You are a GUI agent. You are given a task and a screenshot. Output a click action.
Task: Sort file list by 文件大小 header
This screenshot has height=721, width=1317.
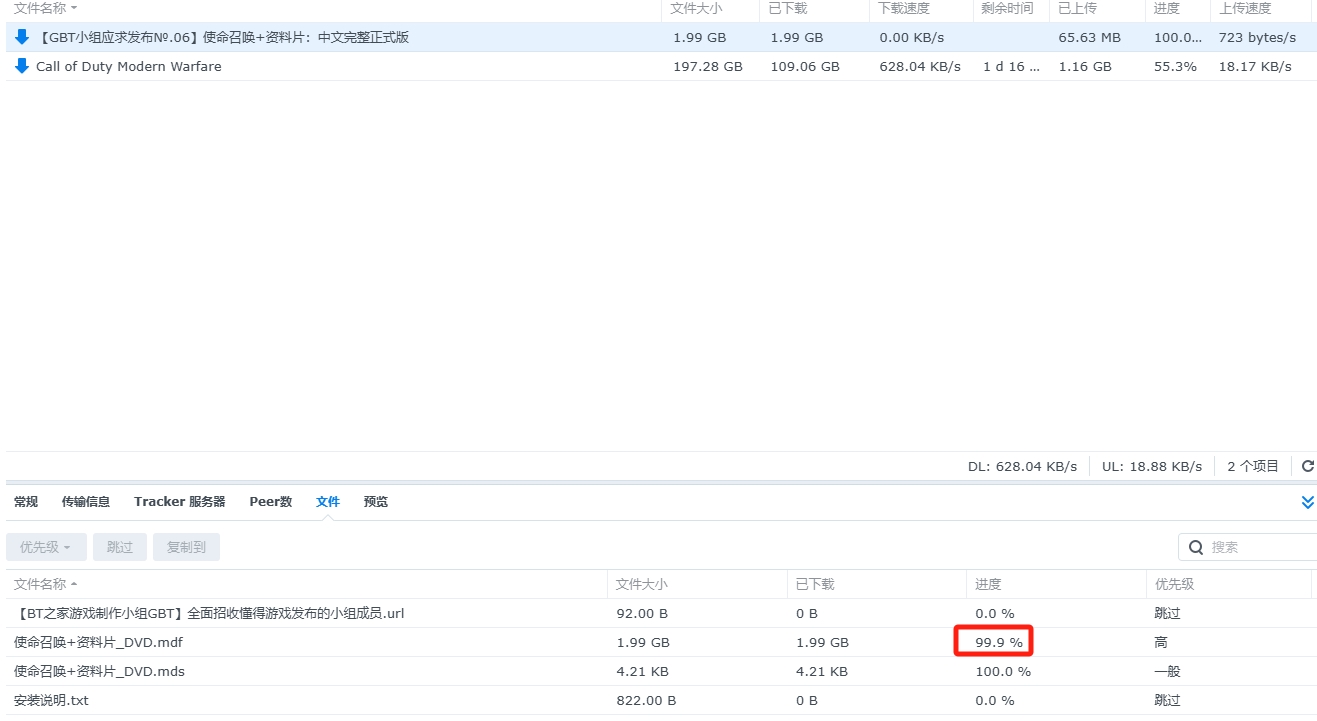697,584
